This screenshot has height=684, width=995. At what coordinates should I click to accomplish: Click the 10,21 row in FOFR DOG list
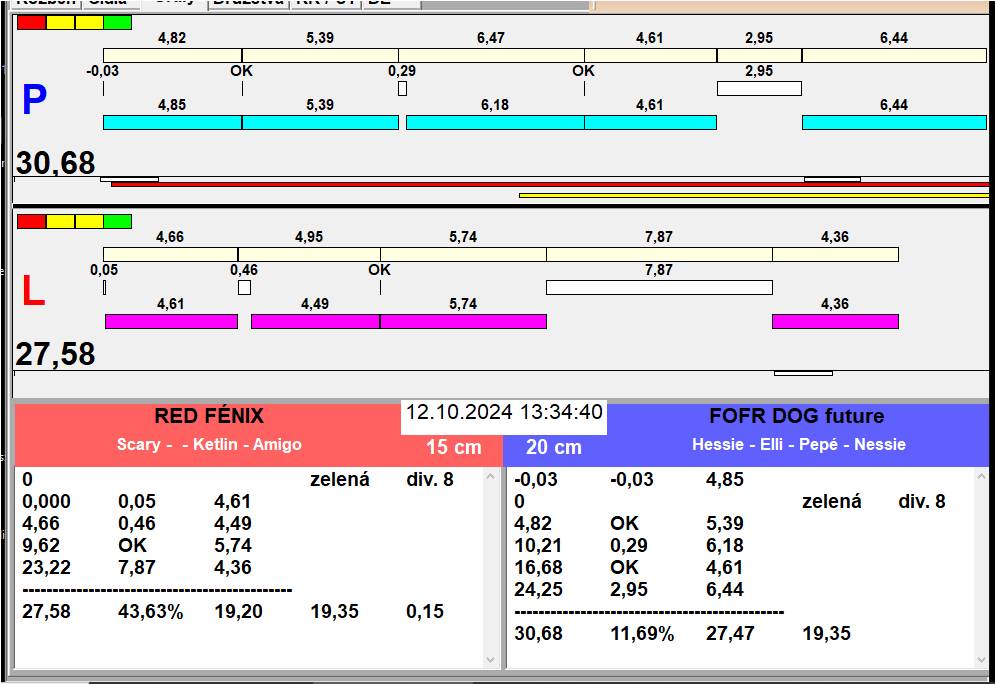click(629, 546)
